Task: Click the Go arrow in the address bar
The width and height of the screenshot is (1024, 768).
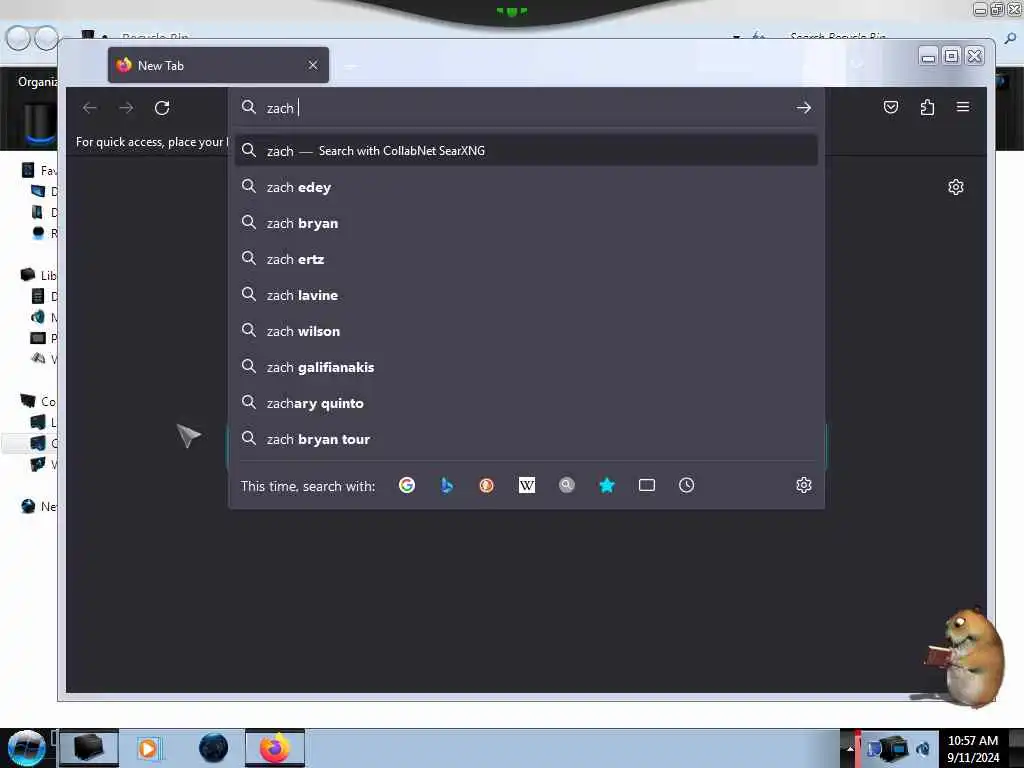Action: coord(803,108)
